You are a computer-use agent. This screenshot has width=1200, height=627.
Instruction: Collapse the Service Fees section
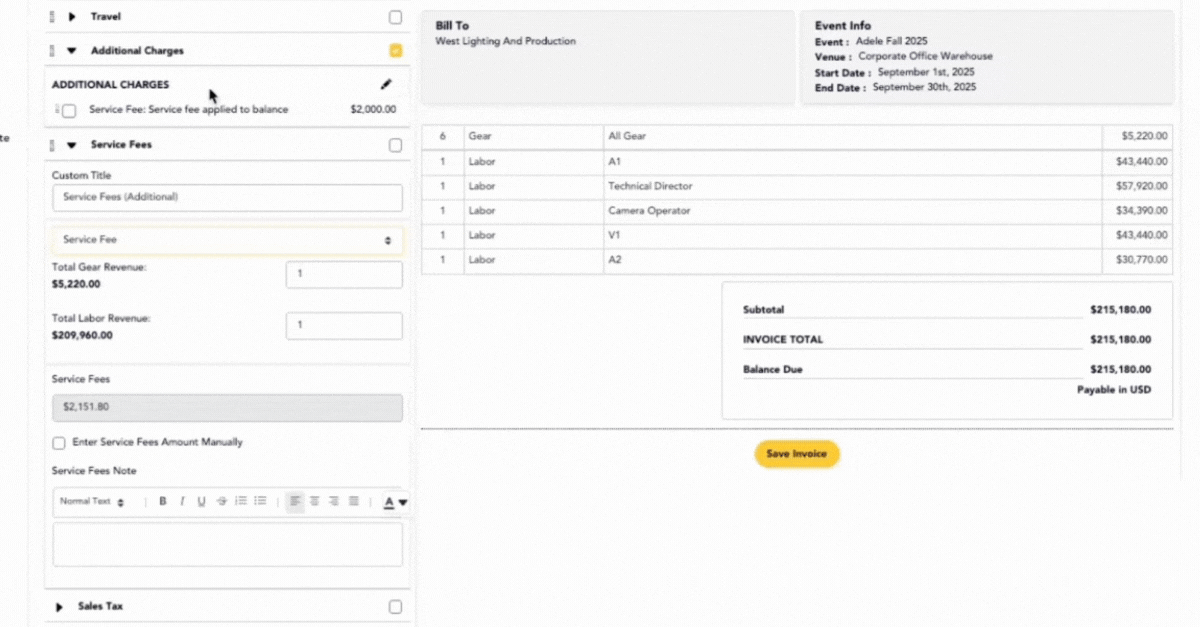tap(72, 145)
